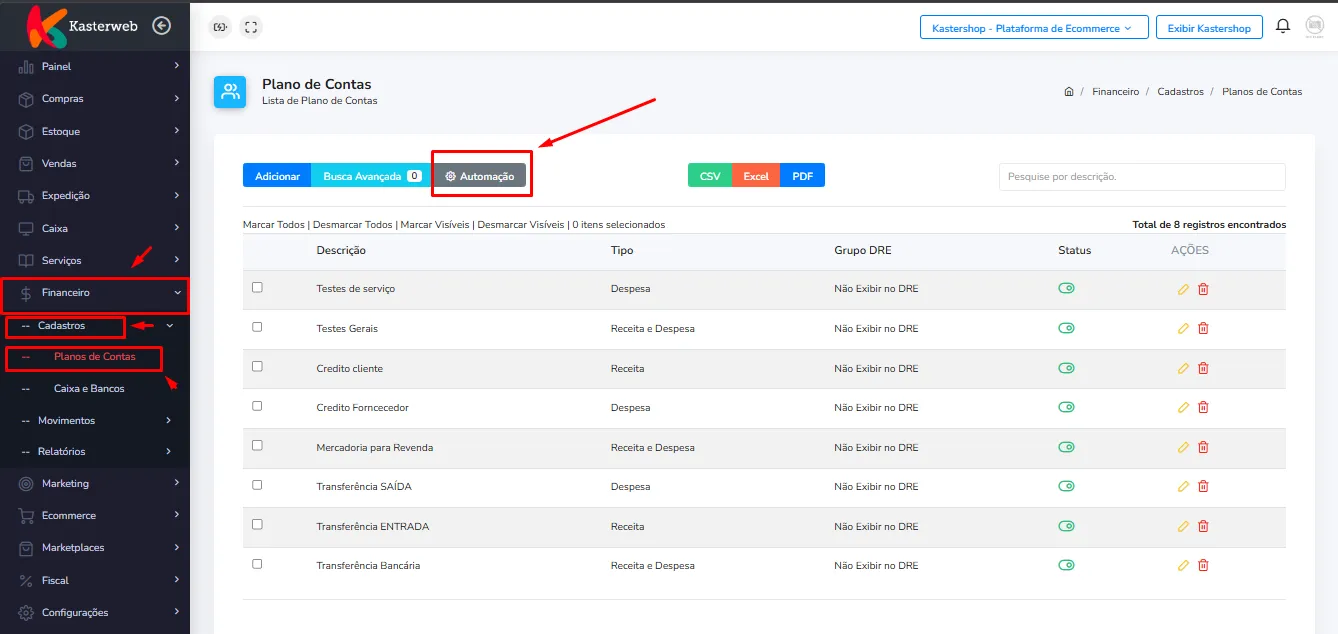Screen dimensions: 1338x634
Task: Tick the Credito cliente checkbox
Action: (257, 366)
